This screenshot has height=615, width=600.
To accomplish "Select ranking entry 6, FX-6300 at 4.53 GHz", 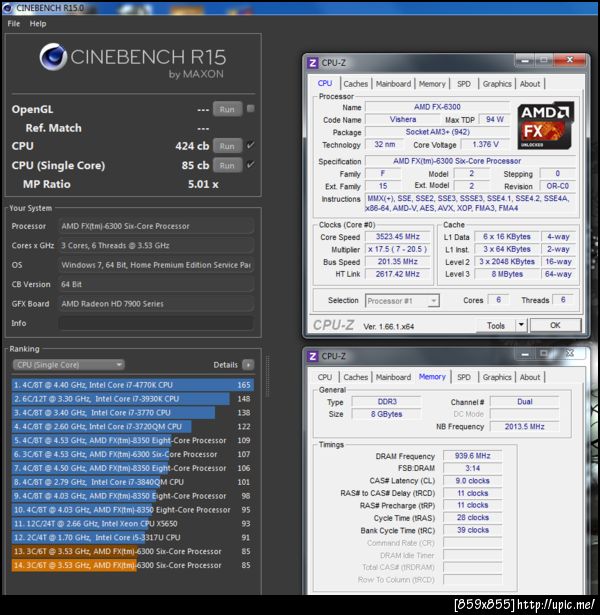I will (133, 454).
